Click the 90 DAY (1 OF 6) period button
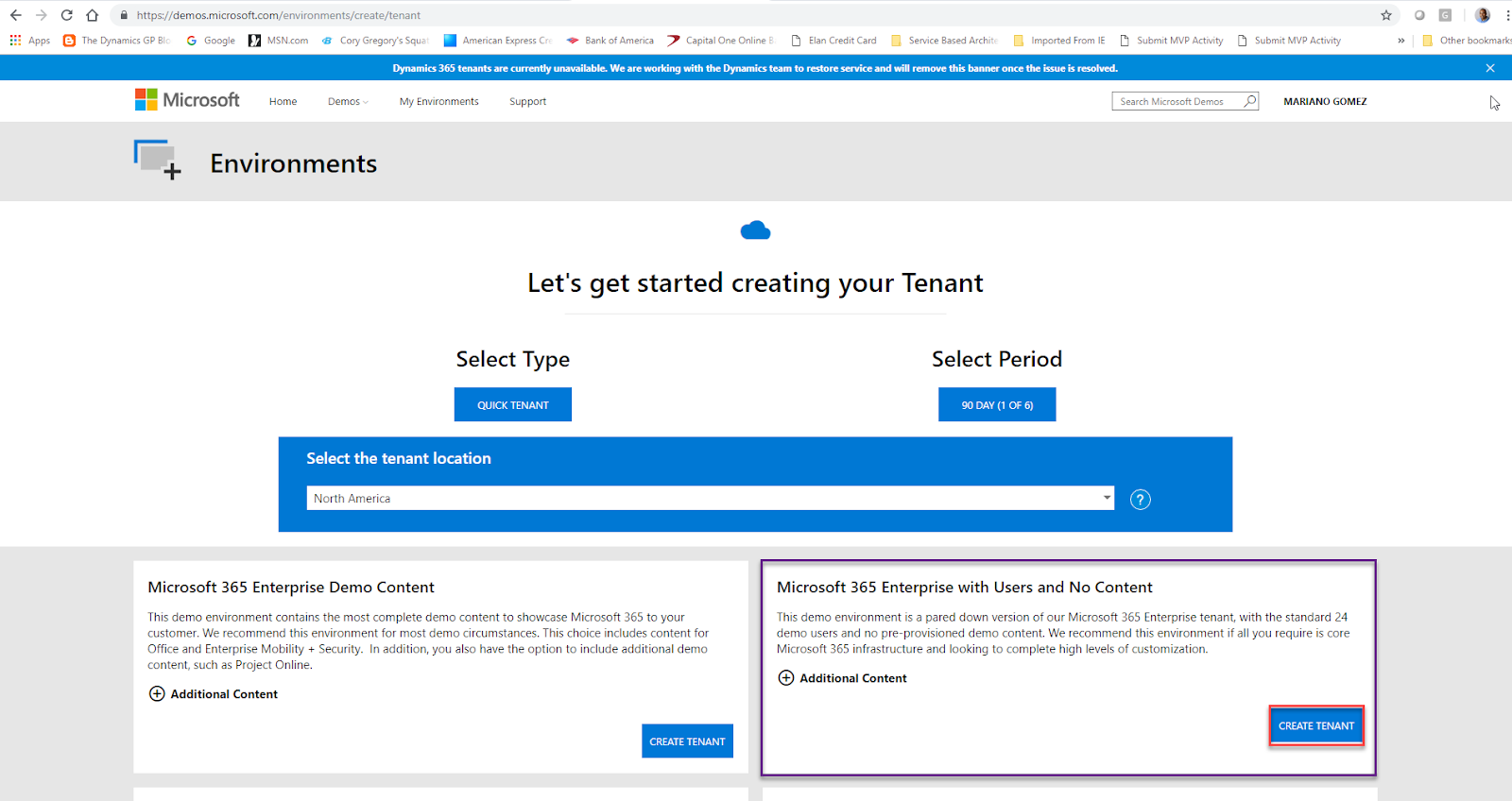The image size is (1512, 801). (997, 404)
